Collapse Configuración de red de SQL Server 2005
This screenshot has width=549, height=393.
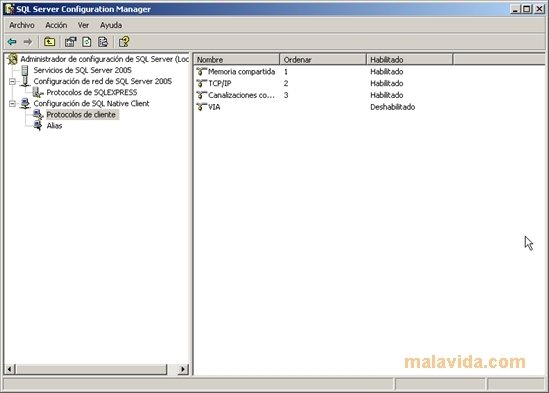pos(12,82)
